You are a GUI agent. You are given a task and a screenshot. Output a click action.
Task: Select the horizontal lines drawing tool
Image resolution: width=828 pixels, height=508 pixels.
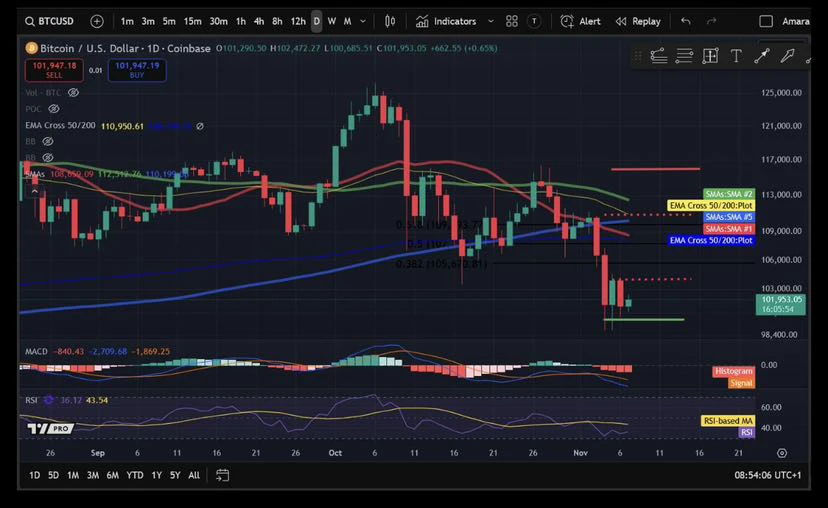[684, 56]
